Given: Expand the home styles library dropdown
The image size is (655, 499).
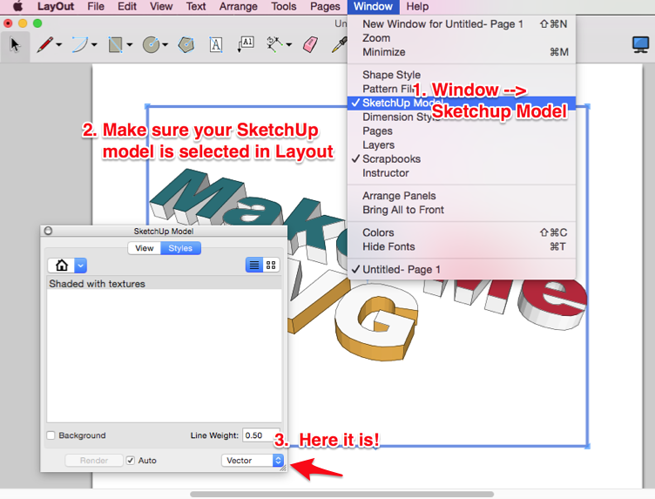Looking at the screenshot, I should [x=81, y=265].
